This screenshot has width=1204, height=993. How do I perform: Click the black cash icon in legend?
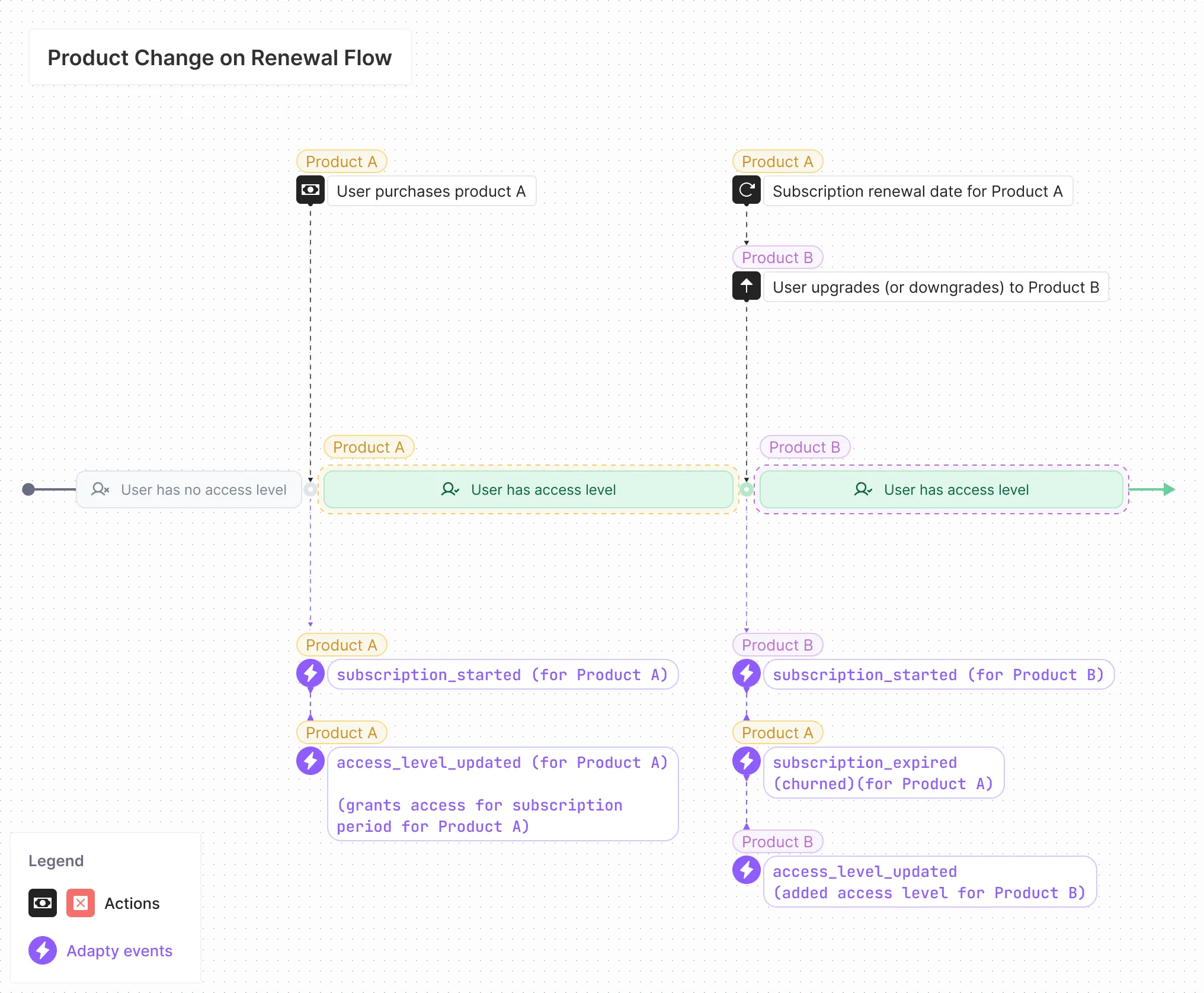[x=43, y=903]
